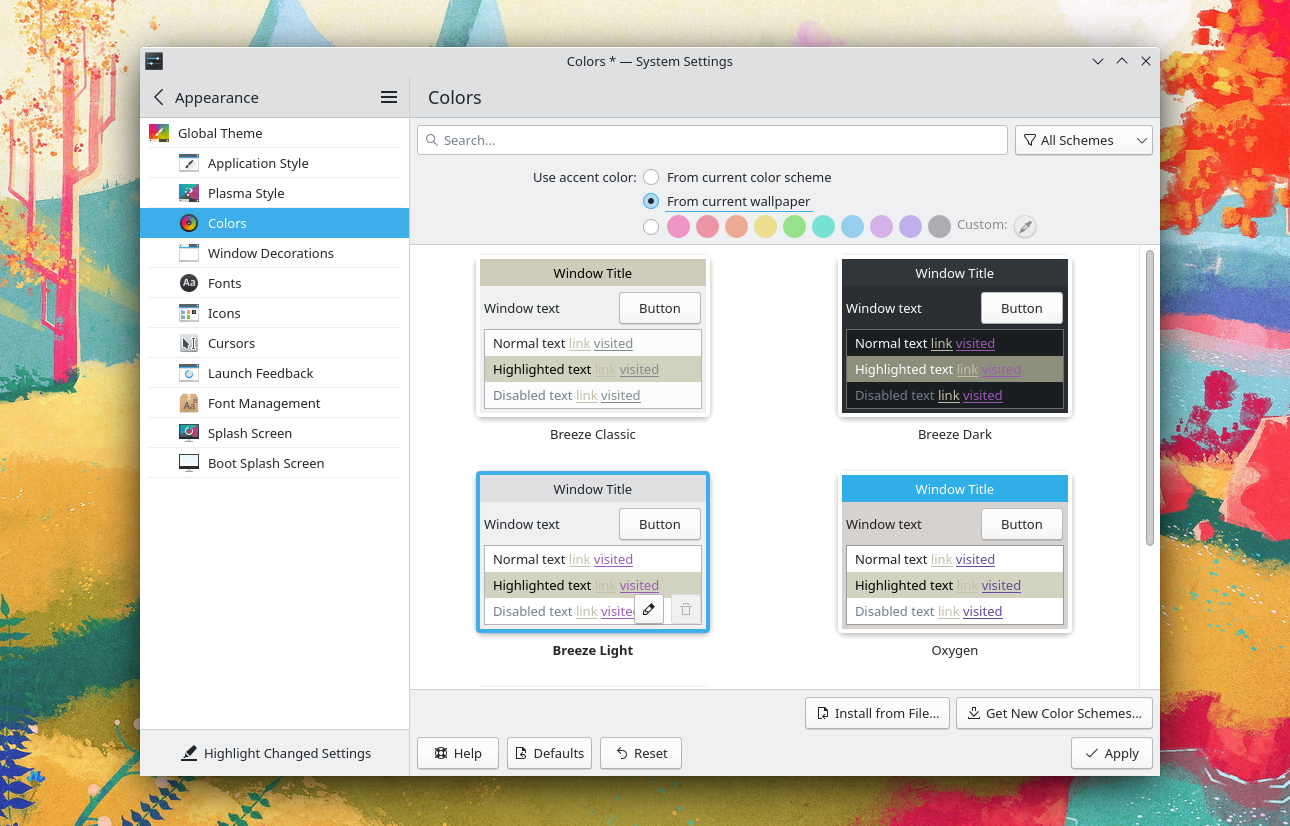Click the color scheme search field

click(712, 140)
